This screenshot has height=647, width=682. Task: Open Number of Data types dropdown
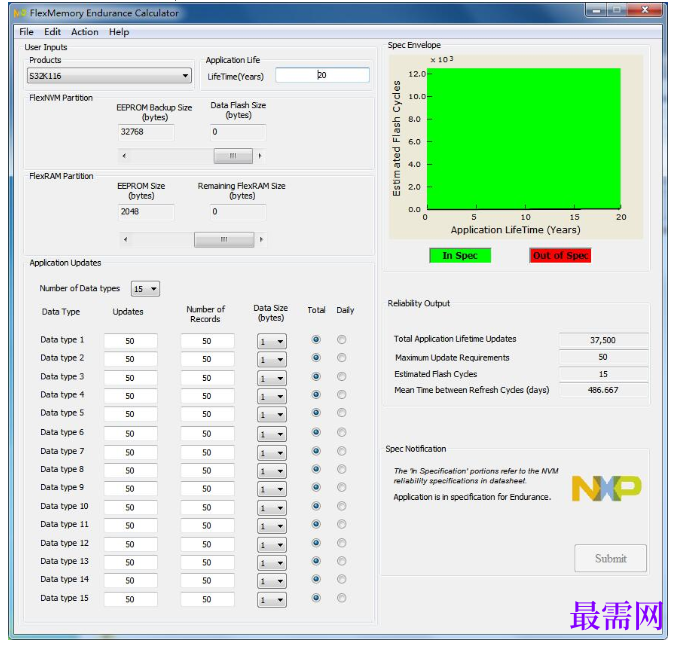145,289
